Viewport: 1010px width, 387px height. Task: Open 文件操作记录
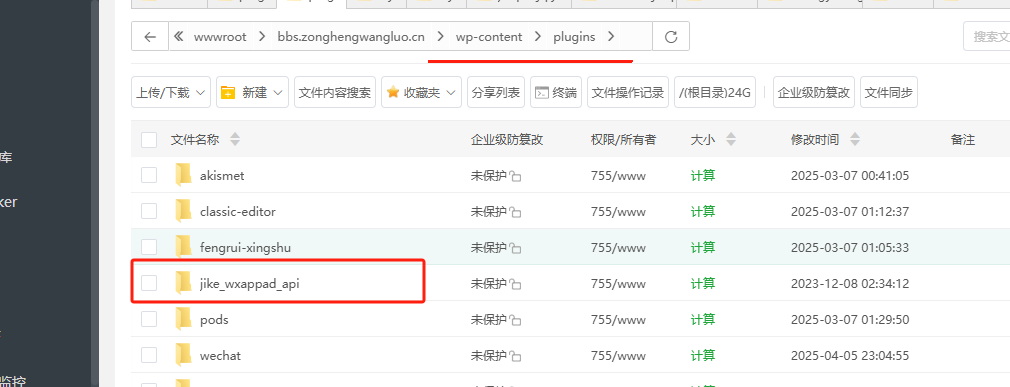(628, 93)
